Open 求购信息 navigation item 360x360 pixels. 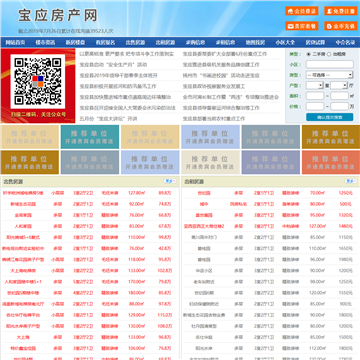195,42
